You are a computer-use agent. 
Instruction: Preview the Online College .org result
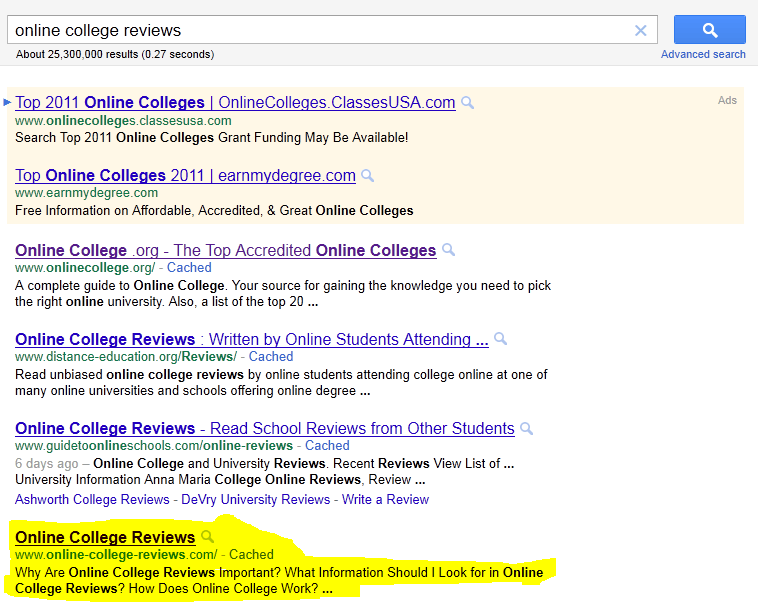pyautogui.click(x=449, y=250)
